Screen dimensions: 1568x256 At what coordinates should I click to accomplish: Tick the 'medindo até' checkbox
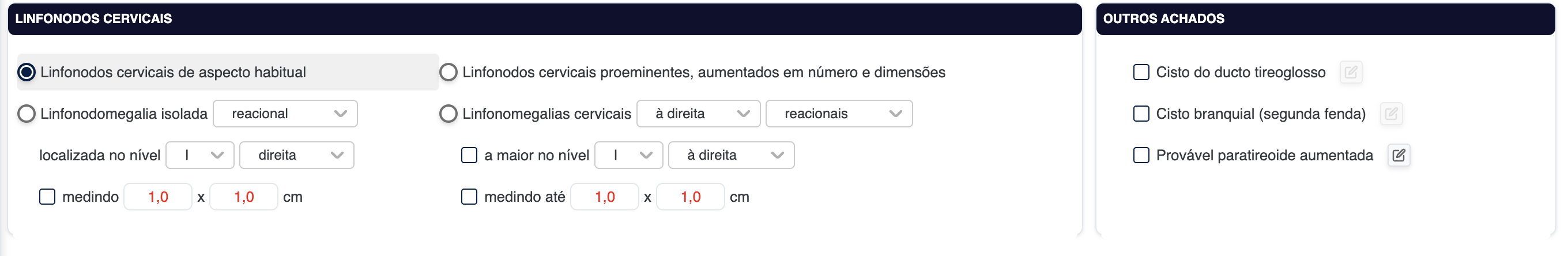tap(469, 197)
